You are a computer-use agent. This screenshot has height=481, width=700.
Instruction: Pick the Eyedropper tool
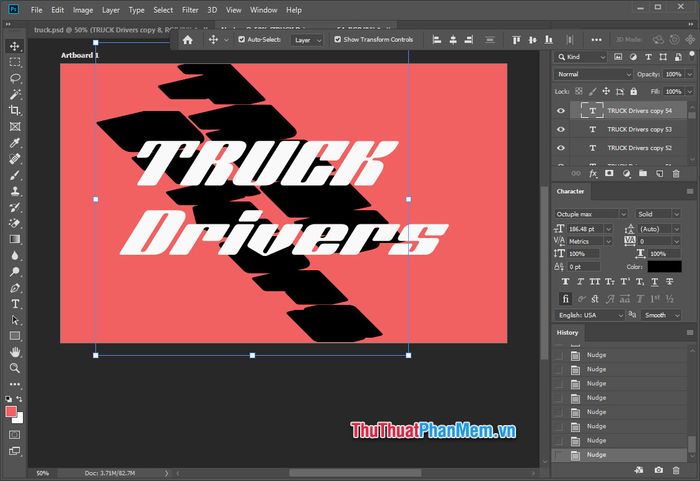15,142
